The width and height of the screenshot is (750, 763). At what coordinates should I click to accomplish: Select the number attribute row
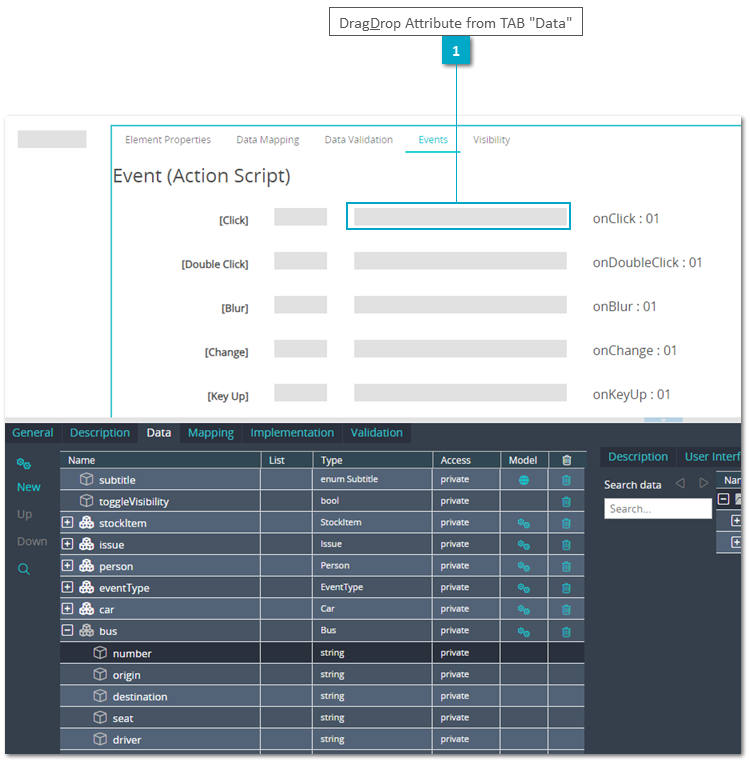coord(322,653)
